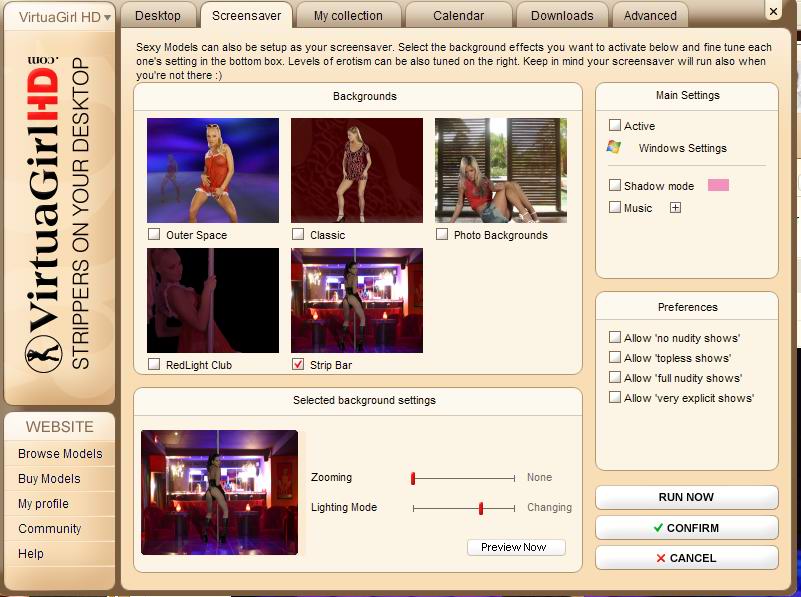This screenshot has width=801, height=597.
Task: Check Allow 'very explicit shows' option
Action: pos(615,397)
